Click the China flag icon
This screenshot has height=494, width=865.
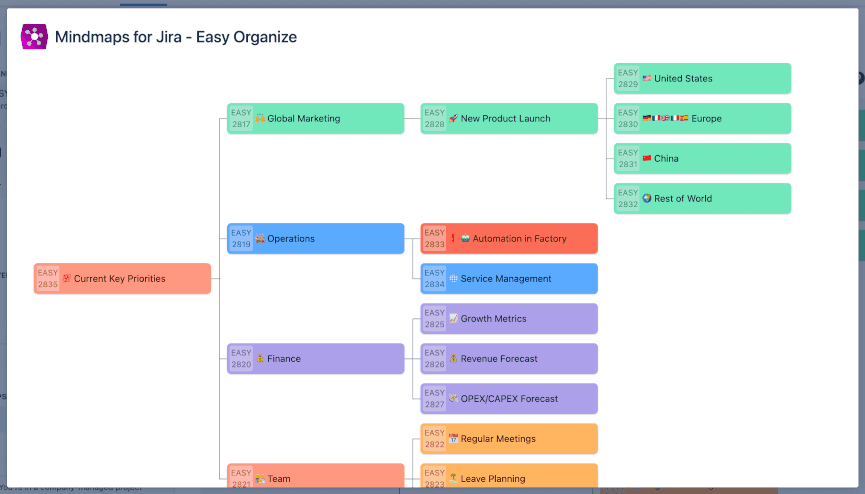pyautogui.click(x=647, y=158)
